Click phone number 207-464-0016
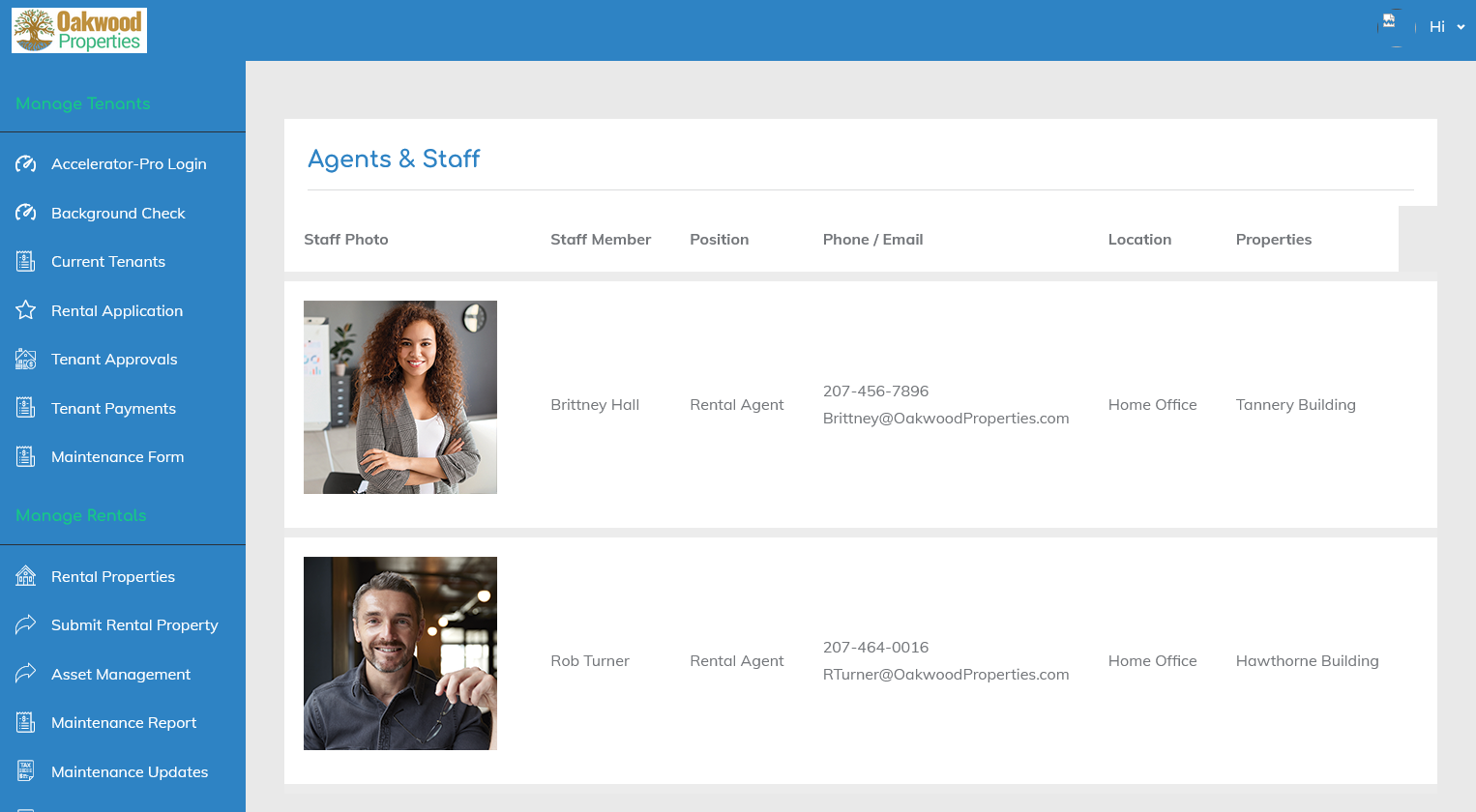Screen dimensions: 1476x812 click(x=875, y=647)
